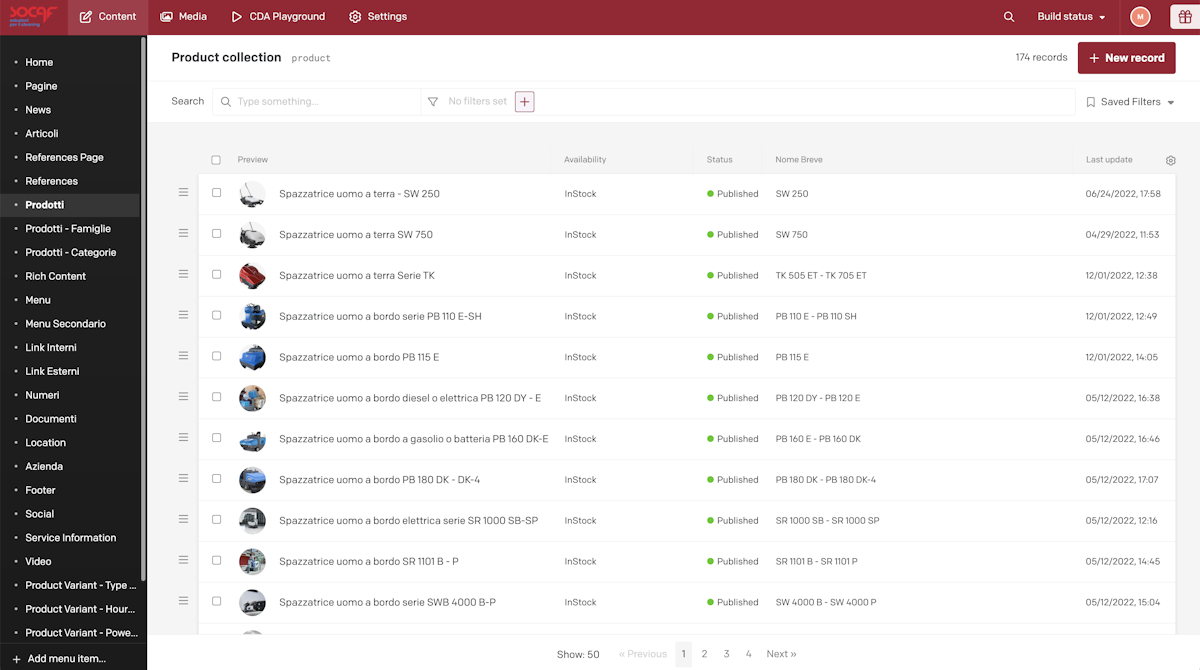Open the user avatar 'M' menu
The height and width of the screenshot is (670, 1200).
[x=1140, y=17]
